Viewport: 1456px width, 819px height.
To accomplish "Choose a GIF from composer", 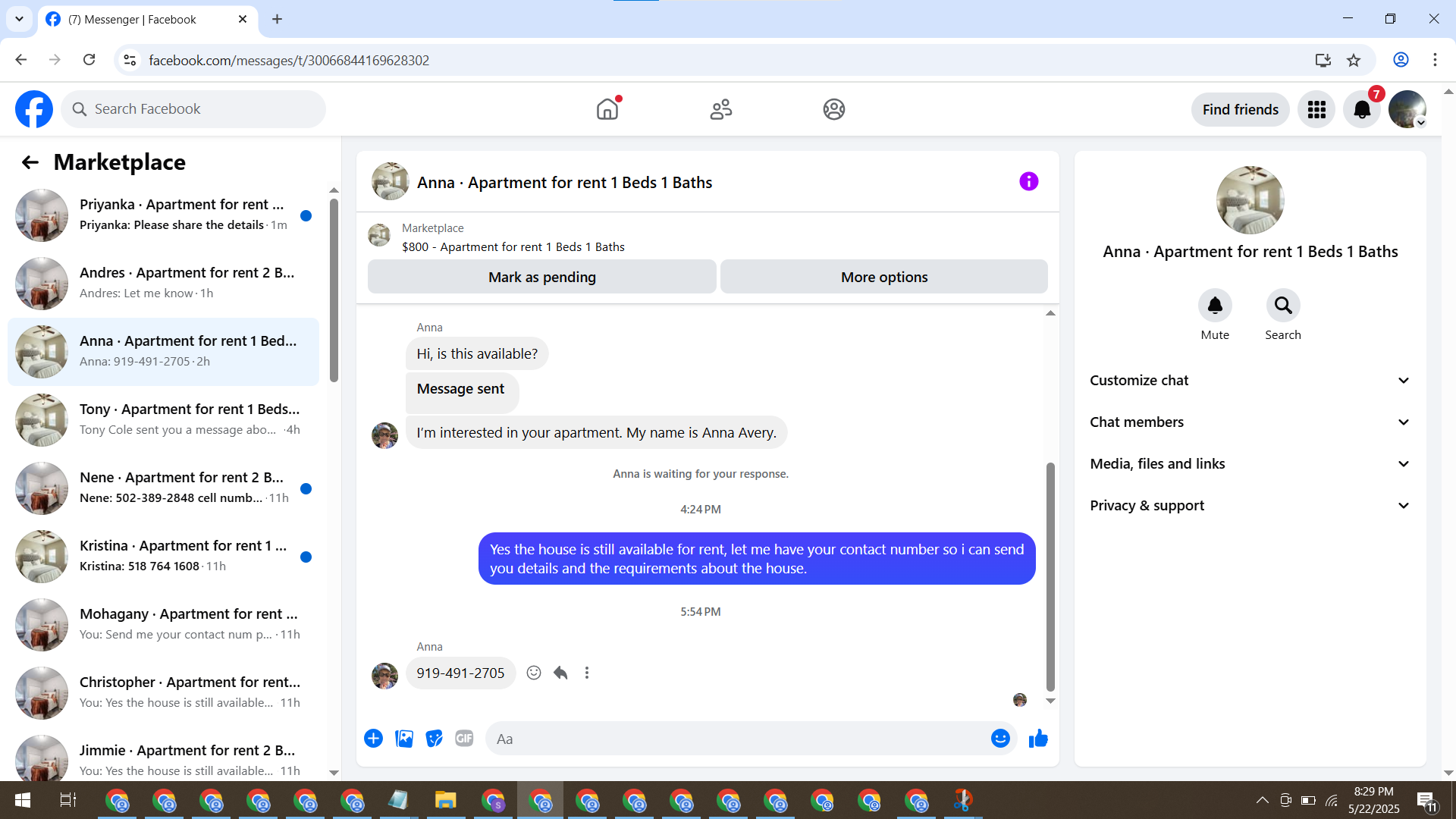I will [464, 739].
